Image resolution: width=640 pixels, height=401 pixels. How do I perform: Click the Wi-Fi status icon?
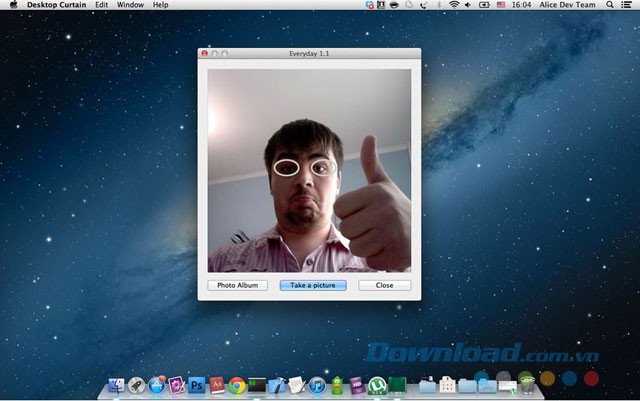tap(453, 5)
